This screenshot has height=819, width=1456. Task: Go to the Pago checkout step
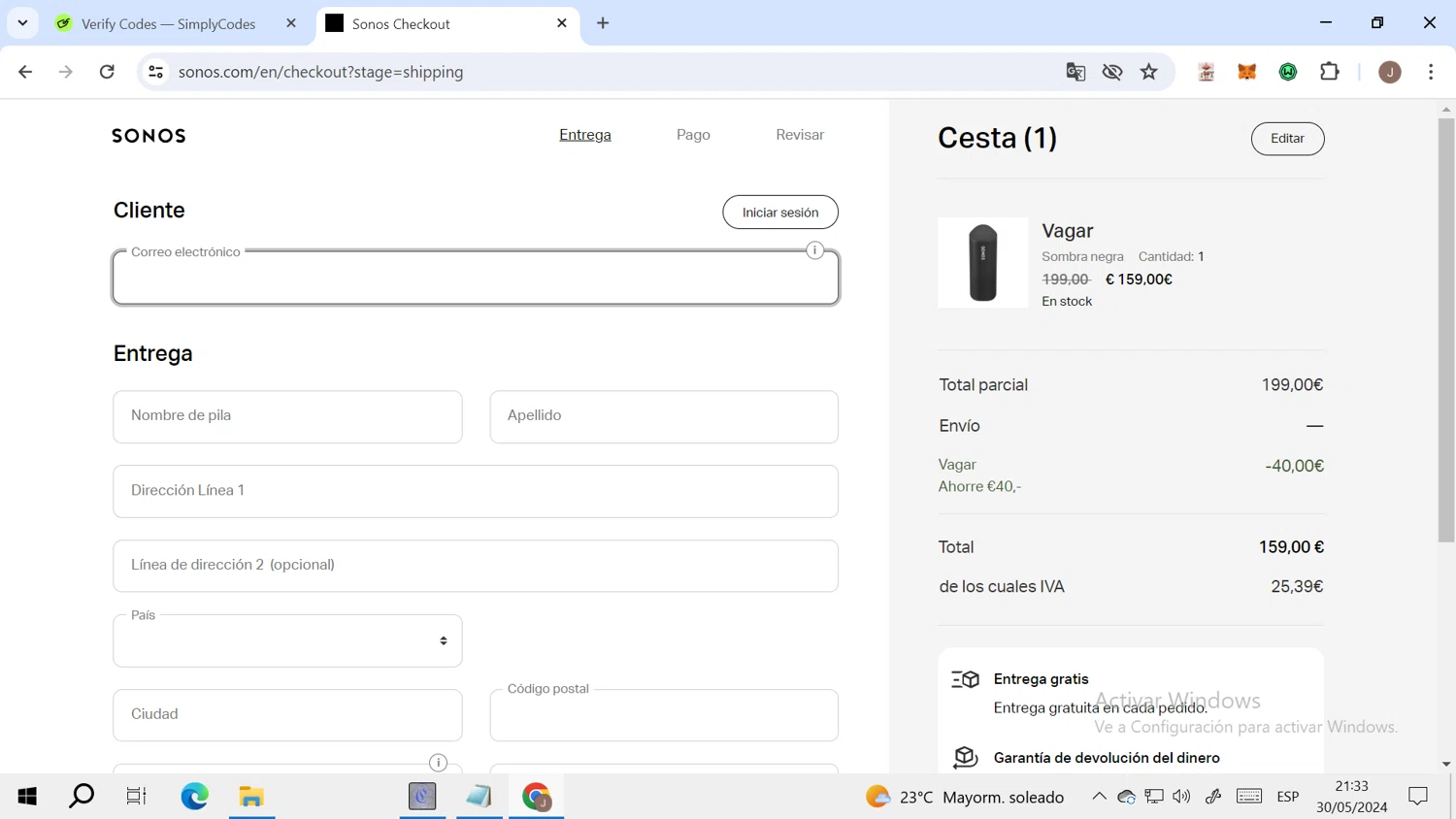(x=693, y=135)
